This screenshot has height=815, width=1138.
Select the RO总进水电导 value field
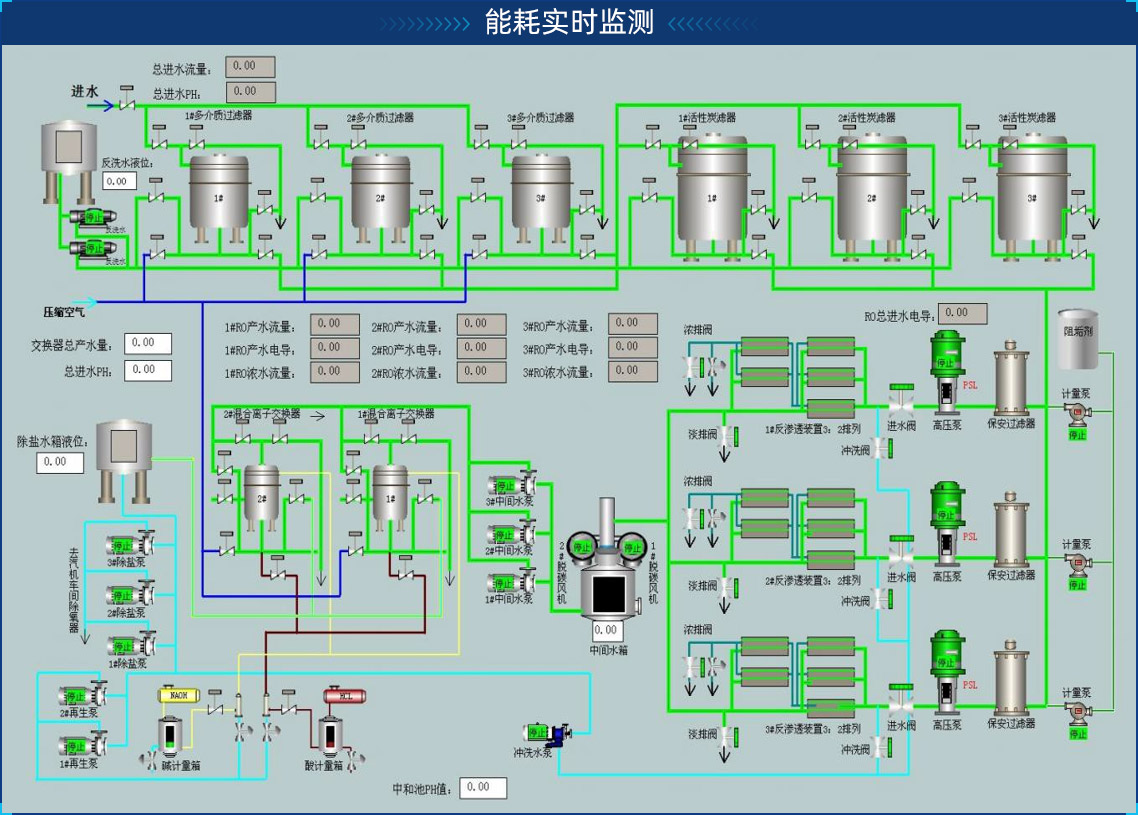(x=962, y=313)
